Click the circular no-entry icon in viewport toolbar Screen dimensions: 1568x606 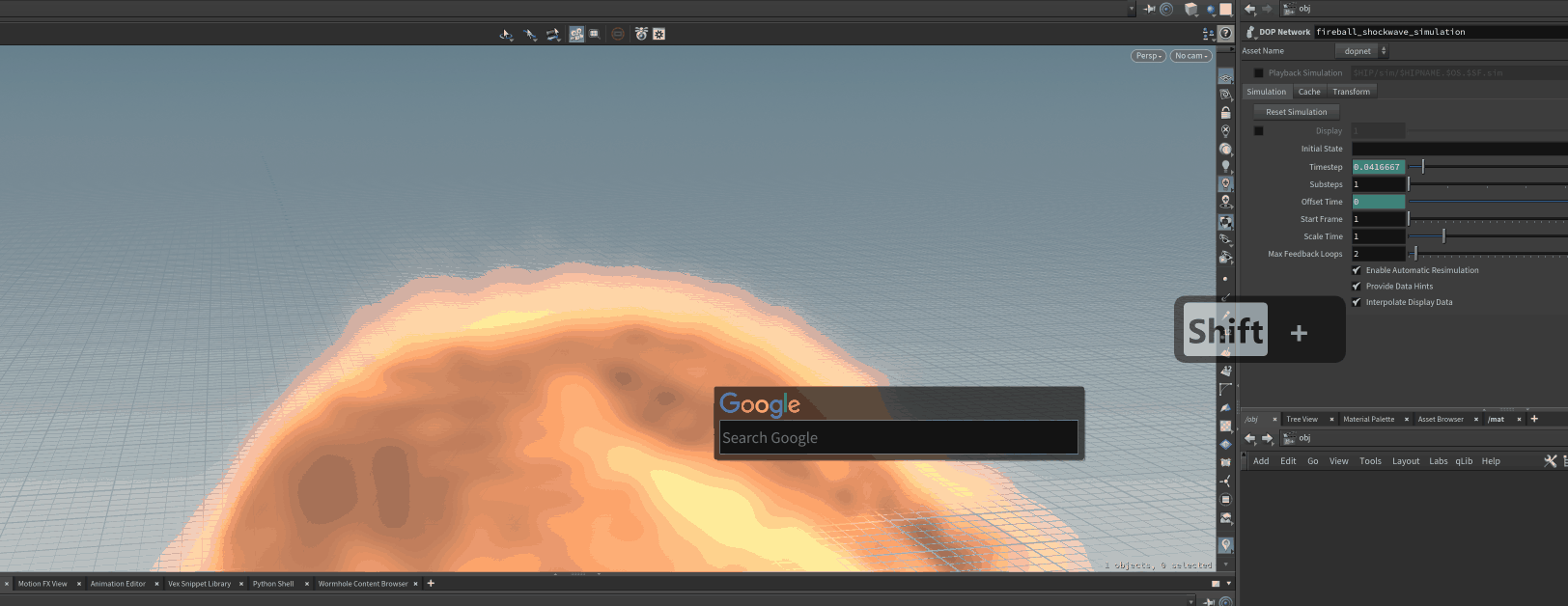(x=618, y=34)
